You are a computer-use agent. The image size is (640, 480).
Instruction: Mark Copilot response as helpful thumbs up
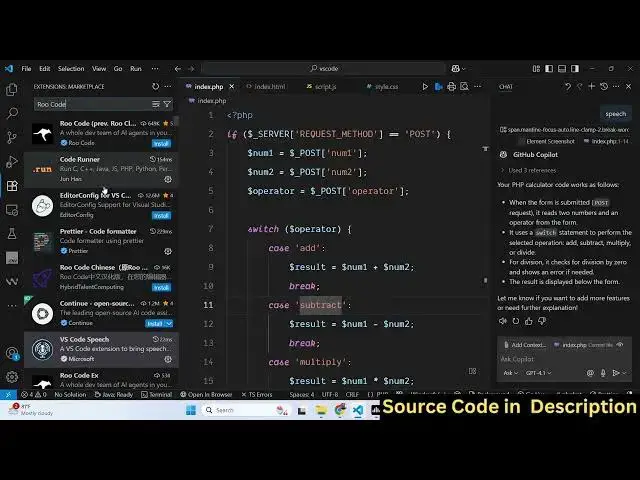click(x=529, y=321)
